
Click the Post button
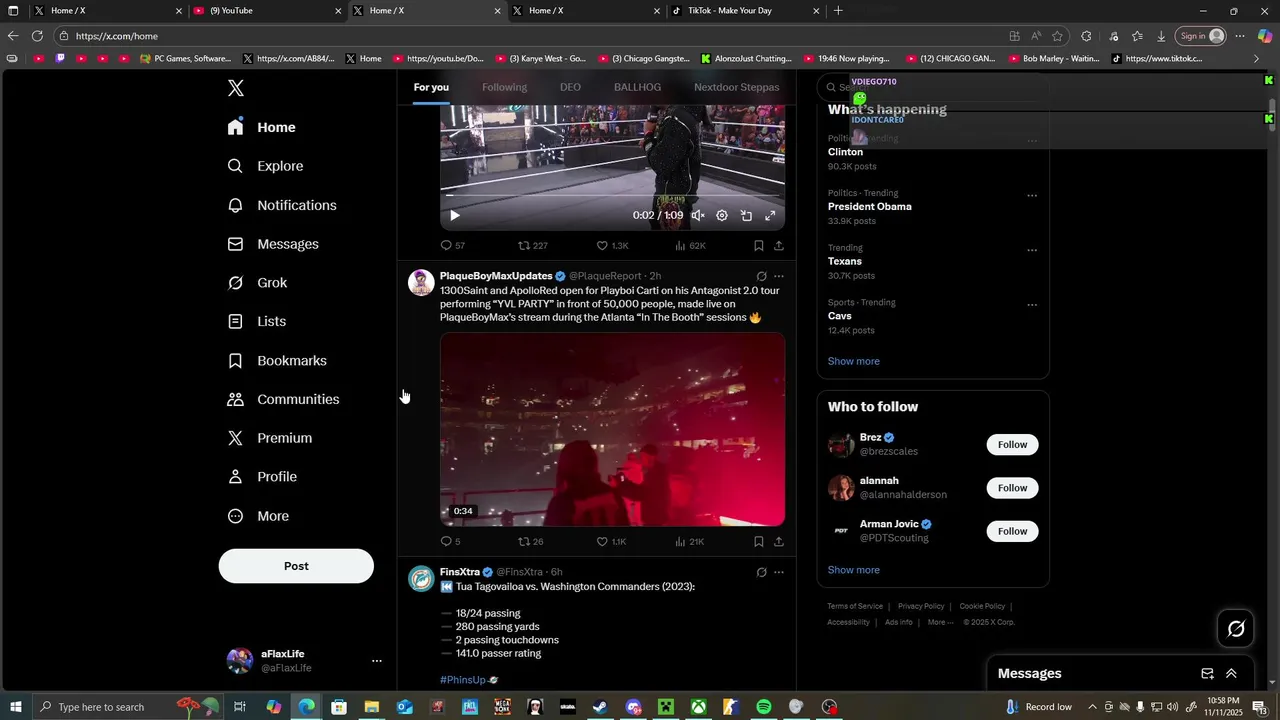pos(296,566)
